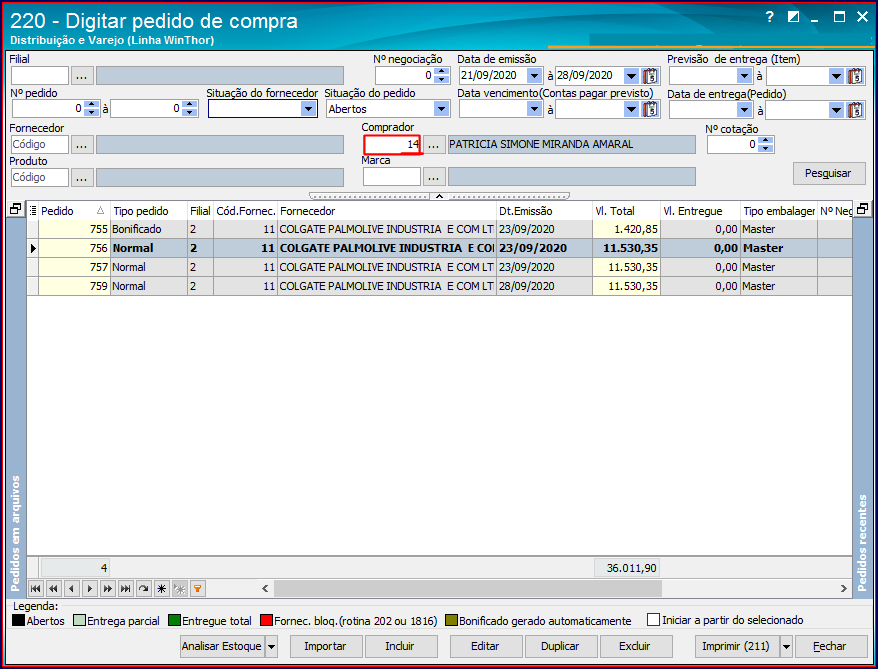
Task: Open calendar icon for Data de entrega(Pedido)
Action: coord(856,110)
